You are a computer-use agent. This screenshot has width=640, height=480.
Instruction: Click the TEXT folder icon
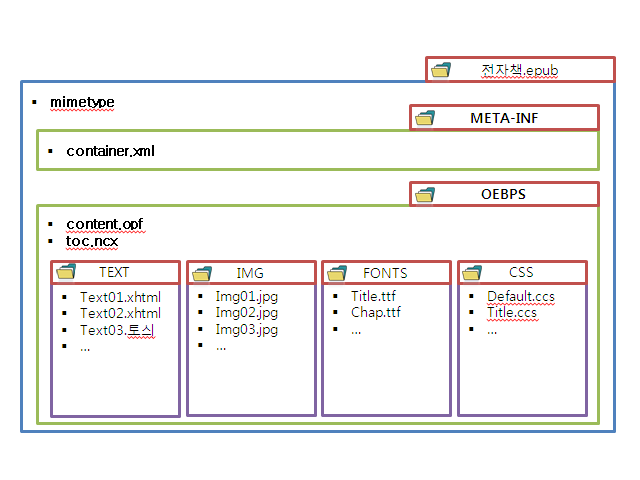coord(66,272)
